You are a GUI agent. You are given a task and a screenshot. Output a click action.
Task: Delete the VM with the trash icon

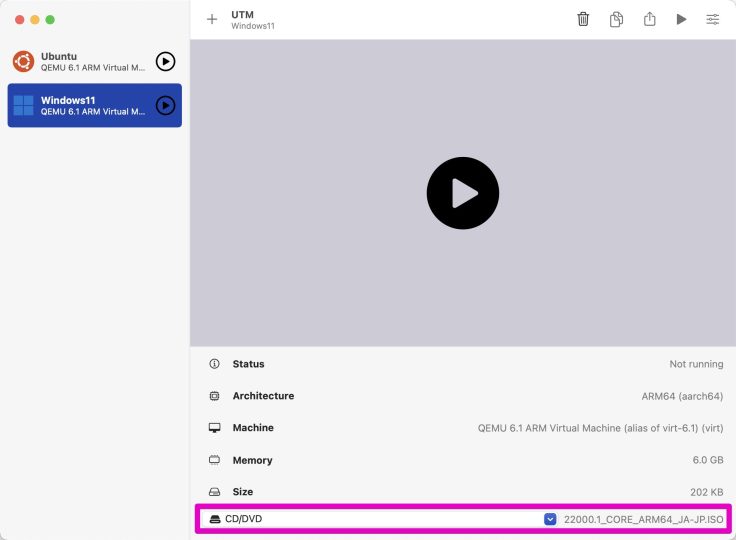tap(583, 19)
